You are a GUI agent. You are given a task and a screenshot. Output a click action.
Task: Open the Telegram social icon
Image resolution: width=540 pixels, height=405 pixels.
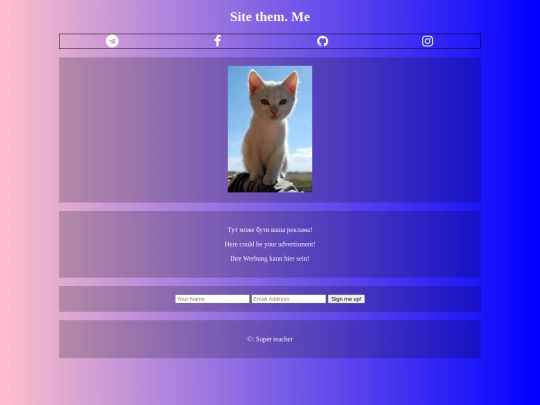tap(112, 41)
